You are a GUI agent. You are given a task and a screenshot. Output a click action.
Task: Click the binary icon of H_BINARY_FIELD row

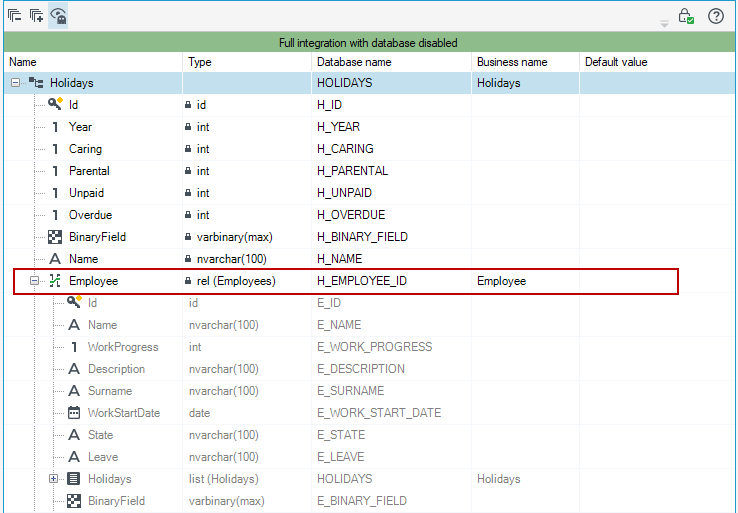pyautogui.click(x=55, y=237)
